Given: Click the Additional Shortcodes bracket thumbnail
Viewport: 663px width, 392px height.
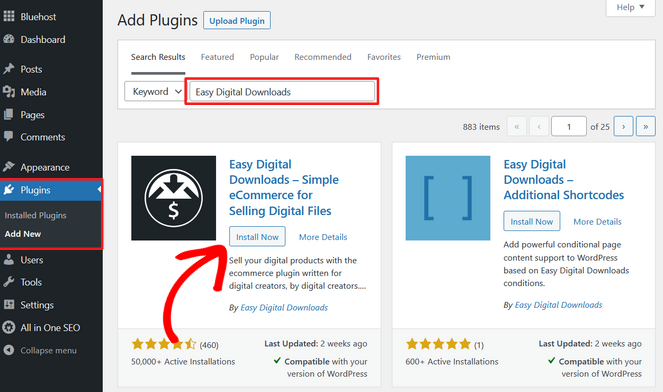Looking at the screenshot, I should (x=448, y=198).
